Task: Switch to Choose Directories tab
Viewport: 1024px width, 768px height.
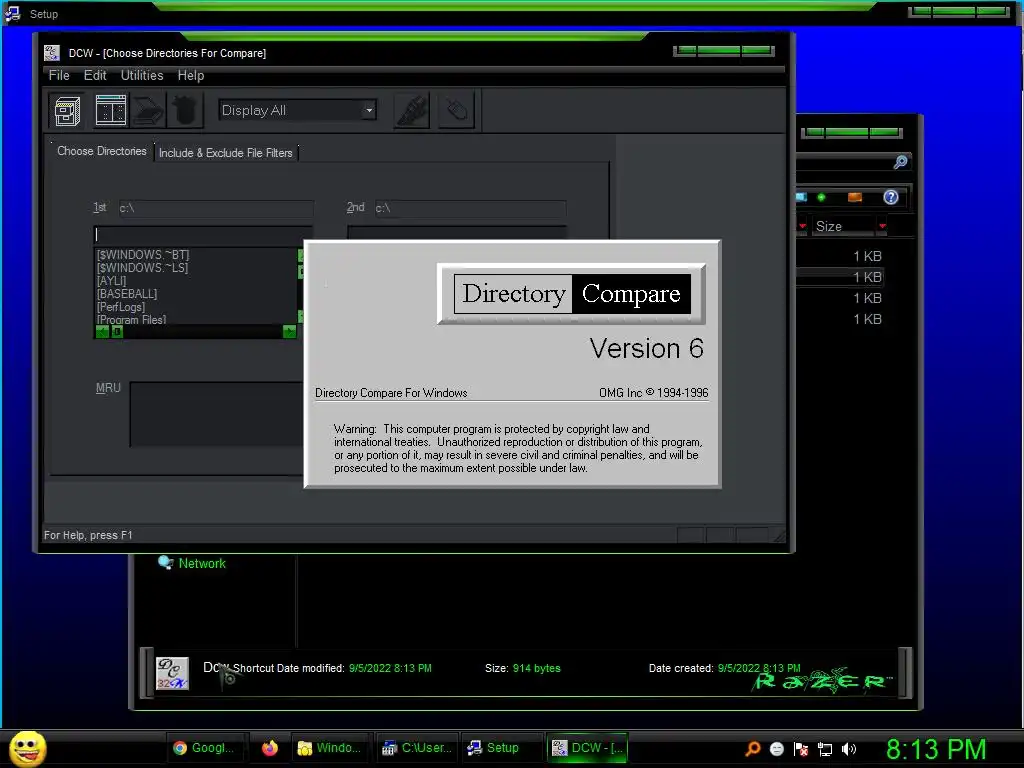Action: [x=102, y=151]
